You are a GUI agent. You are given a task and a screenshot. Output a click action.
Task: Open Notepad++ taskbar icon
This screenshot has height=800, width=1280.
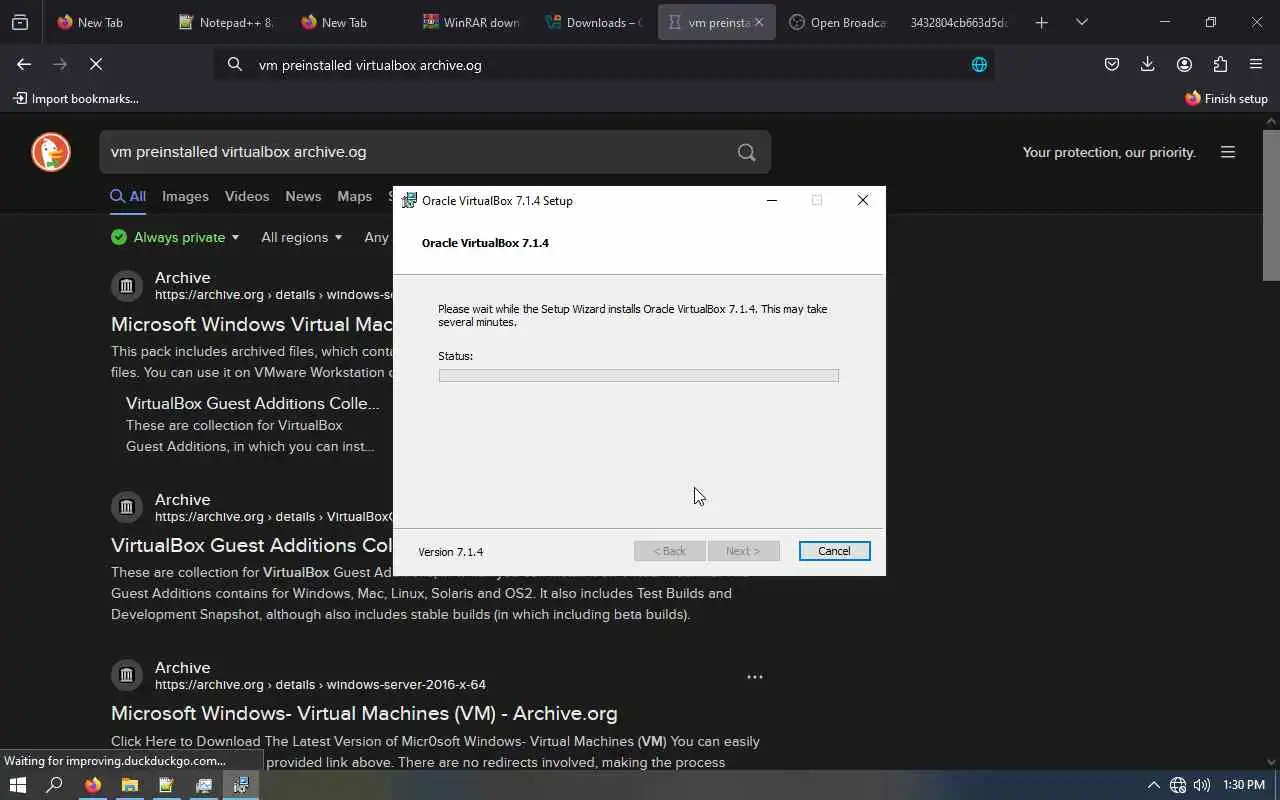coord(167,785)
